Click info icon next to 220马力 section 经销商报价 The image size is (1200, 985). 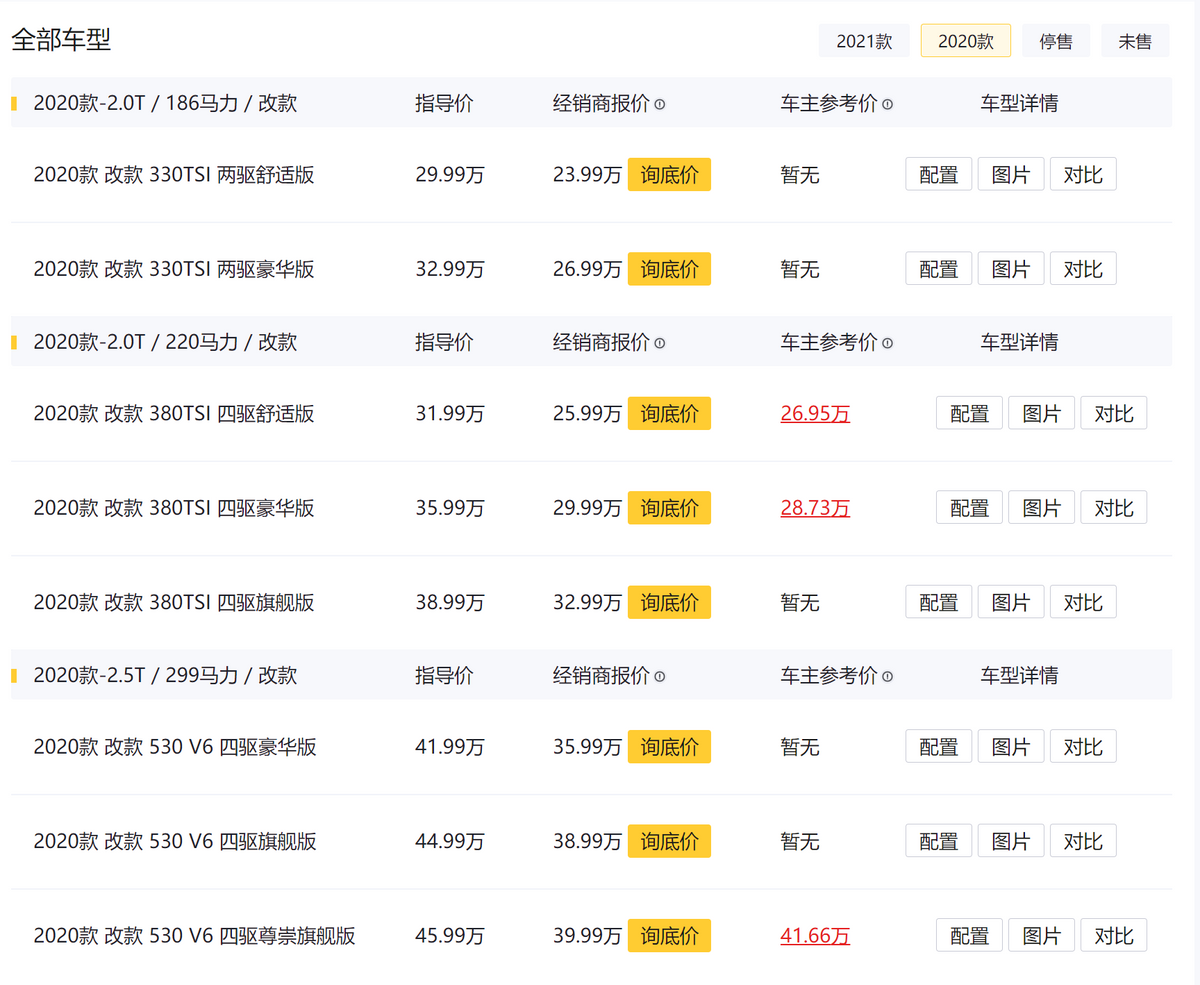point(660,343)
